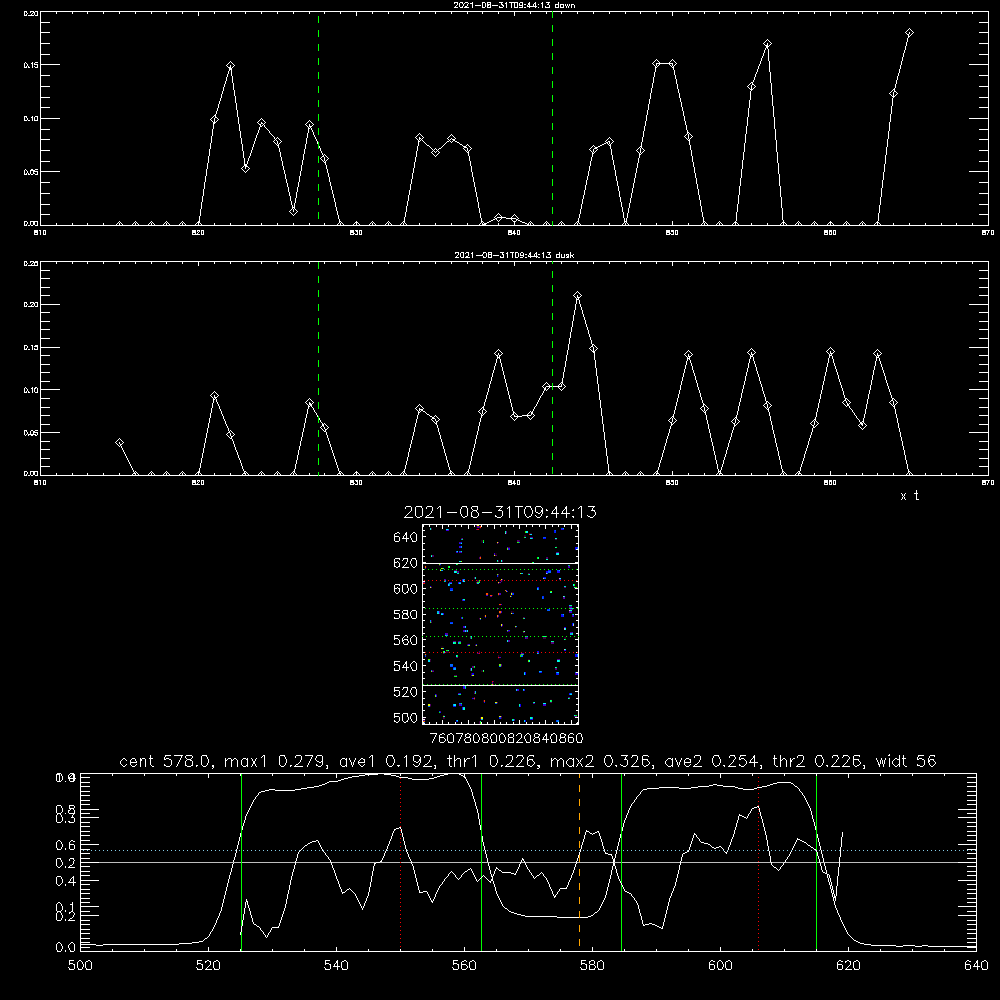
Task: Select the "max2 0.326" value
Action: coord(600,761)
